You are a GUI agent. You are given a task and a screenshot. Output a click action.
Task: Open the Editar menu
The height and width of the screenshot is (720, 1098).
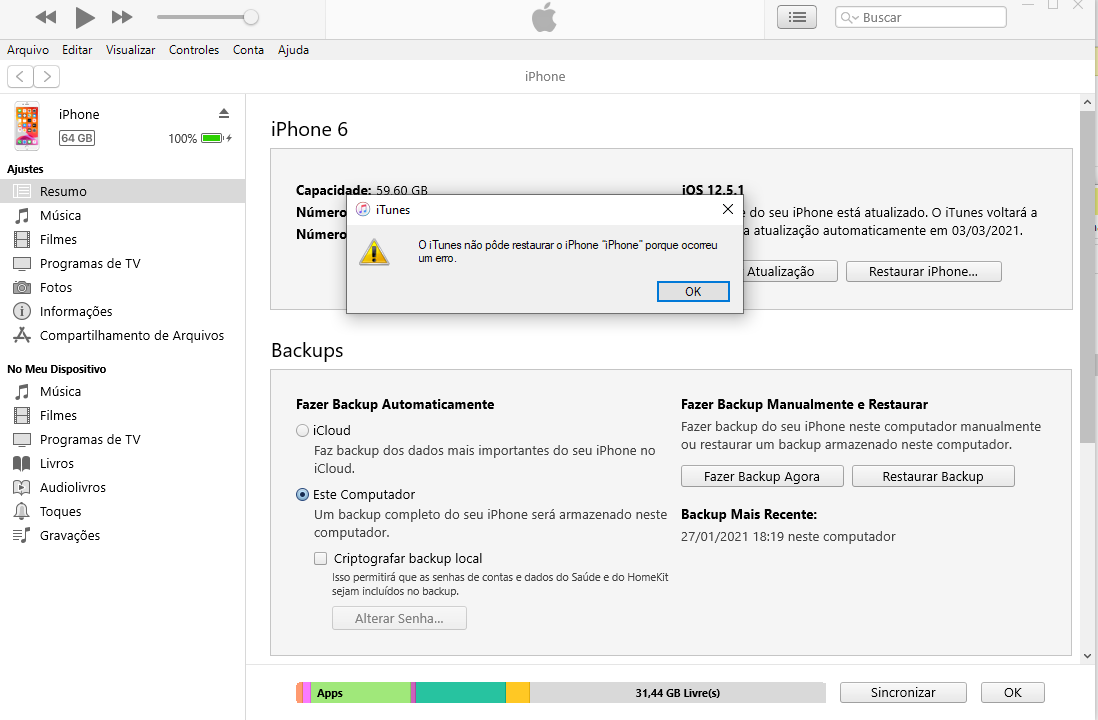tap(77, 50)
